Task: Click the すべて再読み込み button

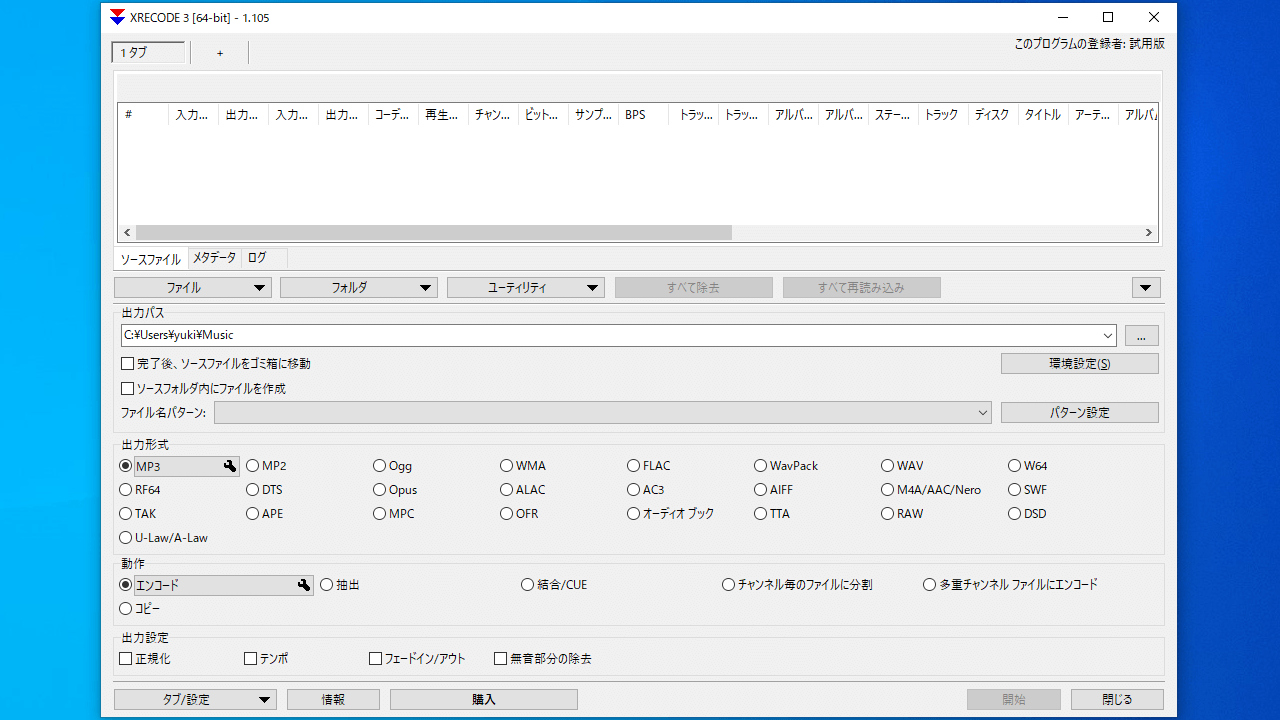Action: pos(861,288)
